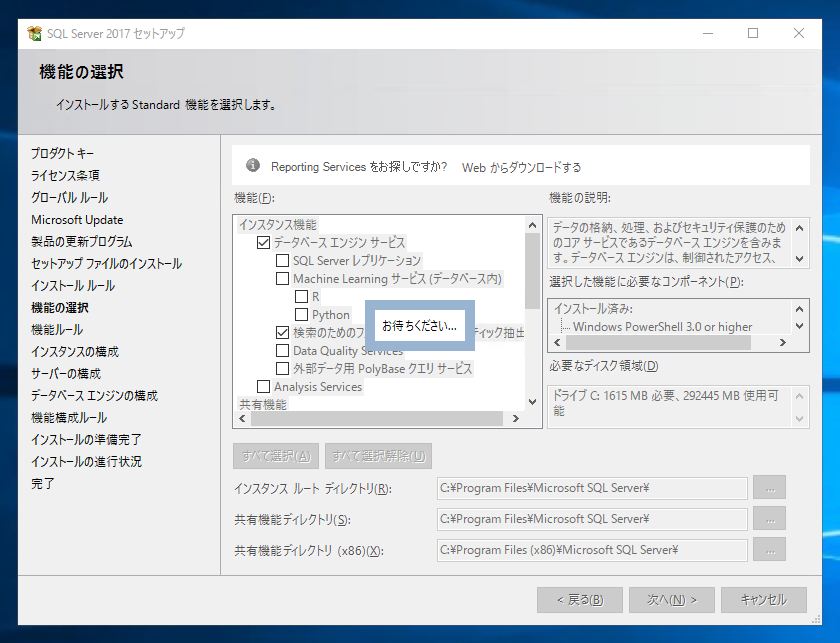840x643 pixels.
Task: Select Microsoft Update step in sidebar
Action: [x=77, y=220]
